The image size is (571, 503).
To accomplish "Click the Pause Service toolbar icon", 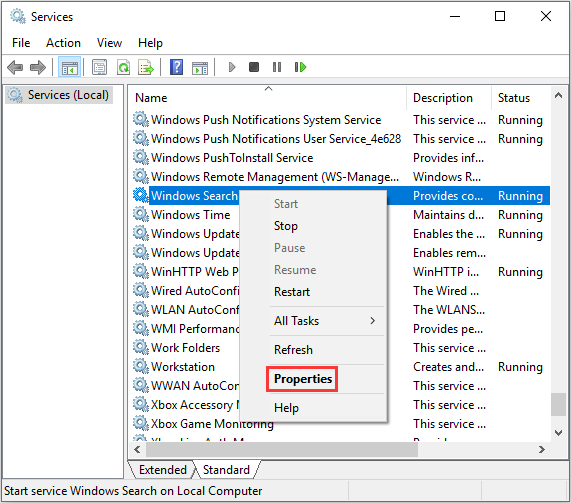I will [277, 67].
